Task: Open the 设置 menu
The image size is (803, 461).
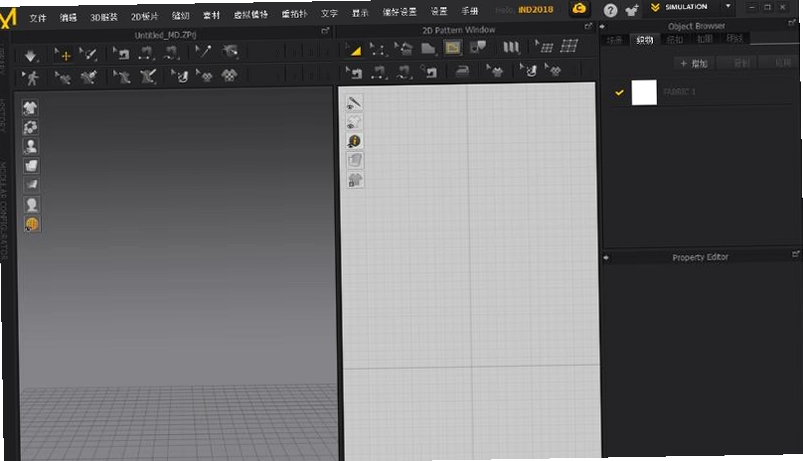Action: pos(439,11)
